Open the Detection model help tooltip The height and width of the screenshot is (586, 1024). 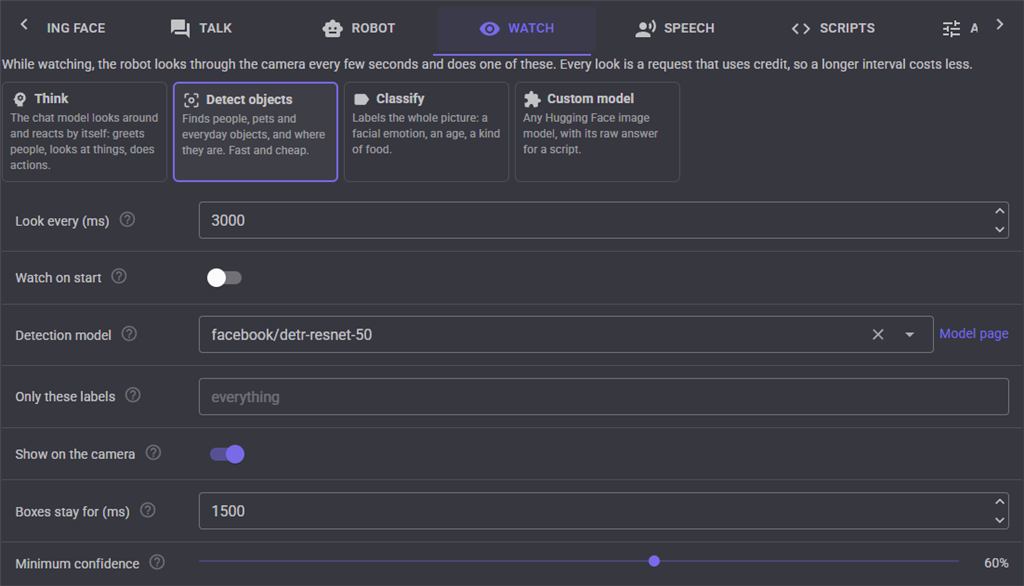(x=129, y=334)
